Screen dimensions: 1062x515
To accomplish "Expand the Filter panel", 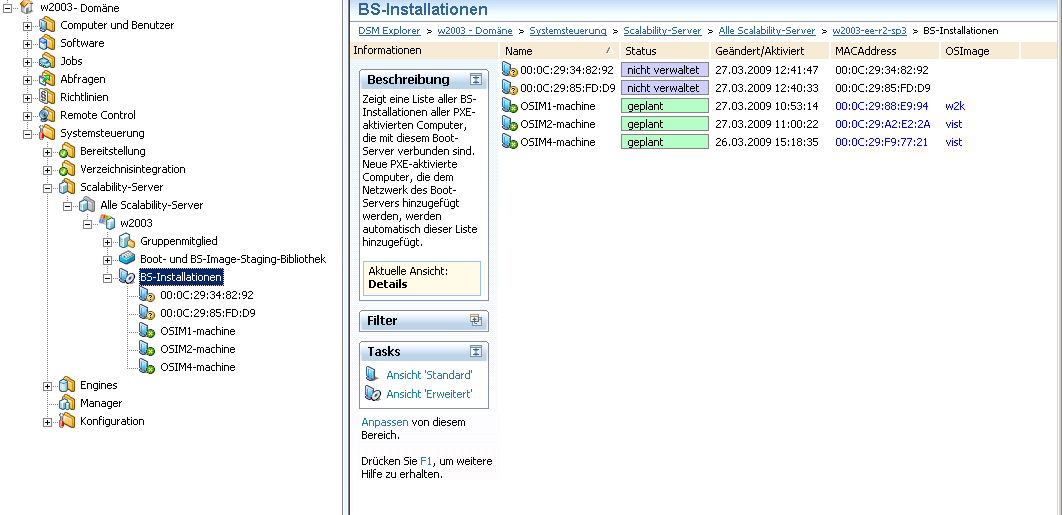I will tap(476, 321).
